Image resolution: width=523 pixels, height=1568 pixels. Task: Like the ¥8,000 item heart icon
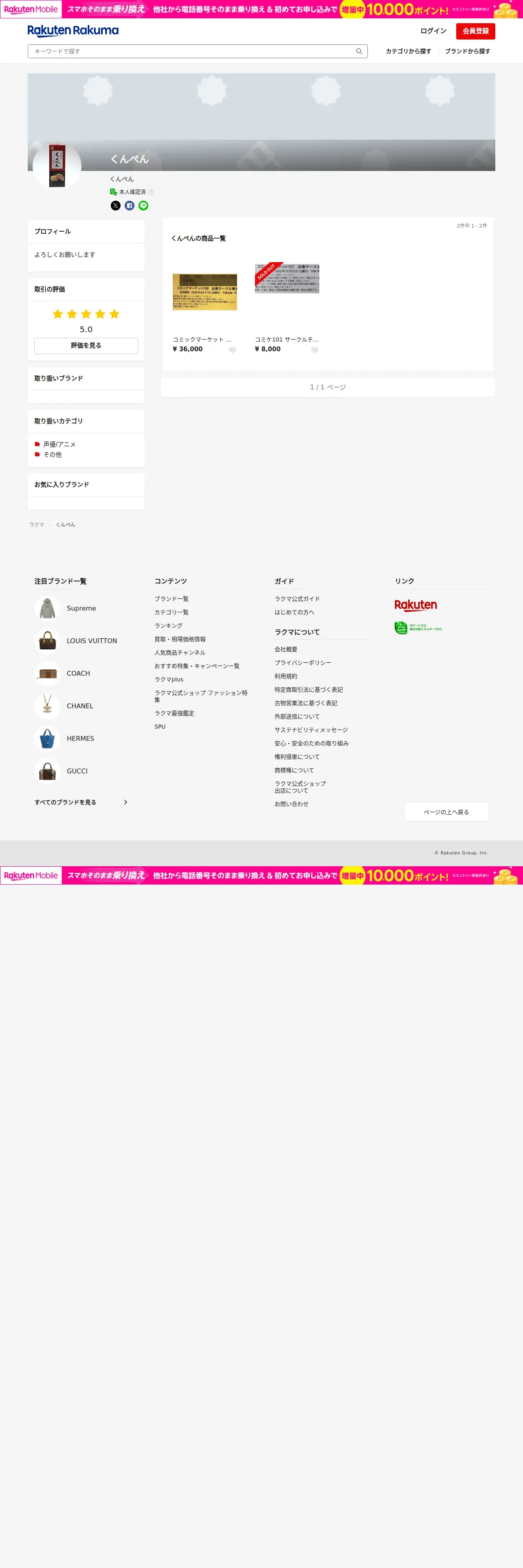[x=315, y=350]
